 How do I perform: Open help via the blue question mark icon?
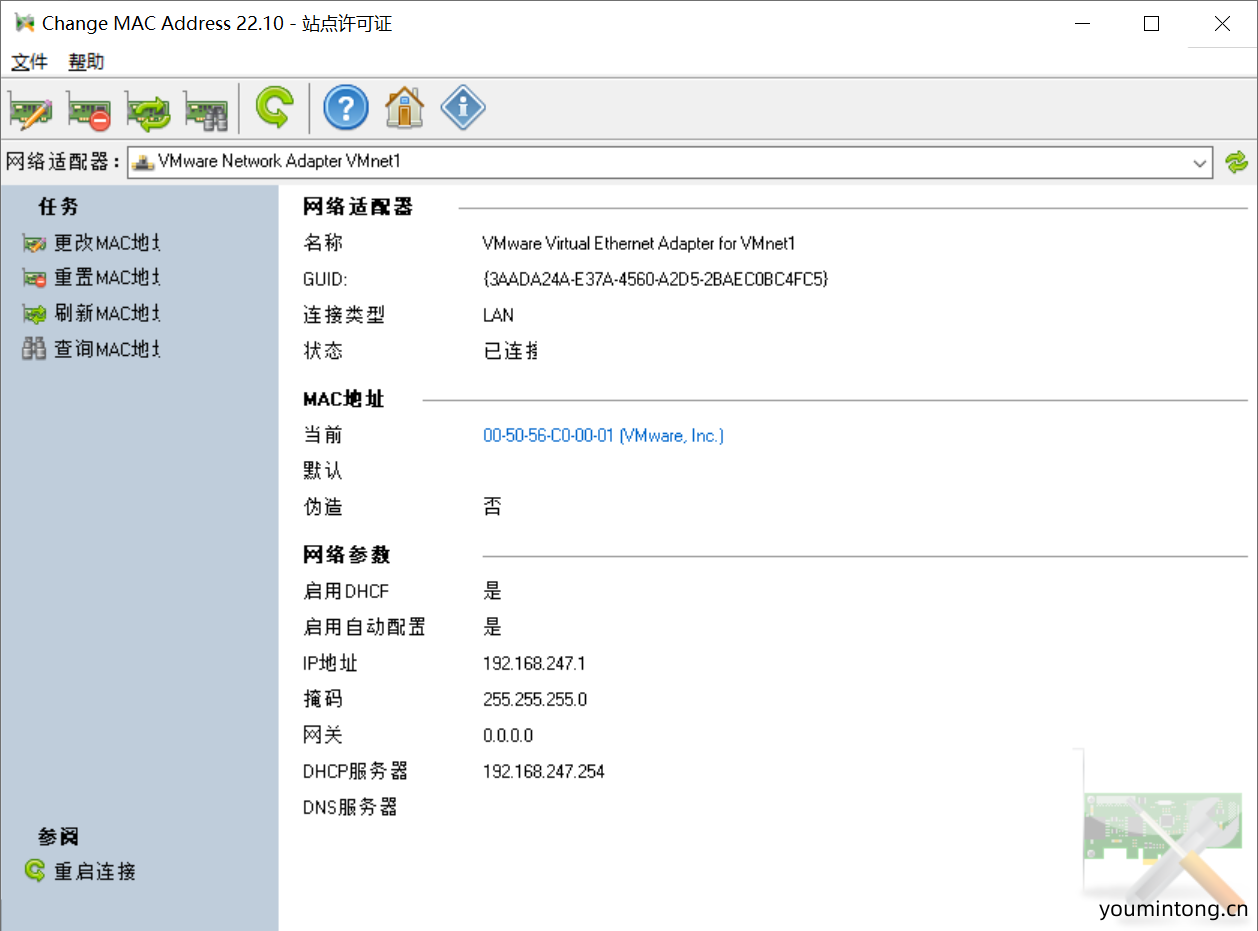pyautogui.click(x=345, y=106)
